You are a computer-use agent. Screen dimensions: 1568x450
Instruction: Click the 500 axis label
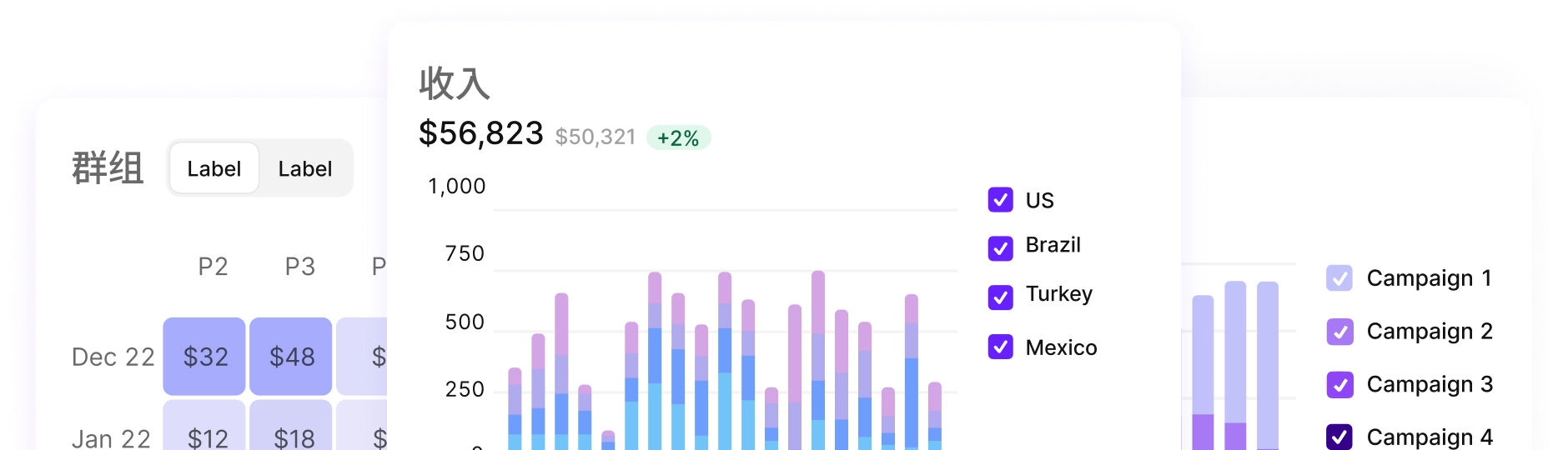[x=465, y=322]
